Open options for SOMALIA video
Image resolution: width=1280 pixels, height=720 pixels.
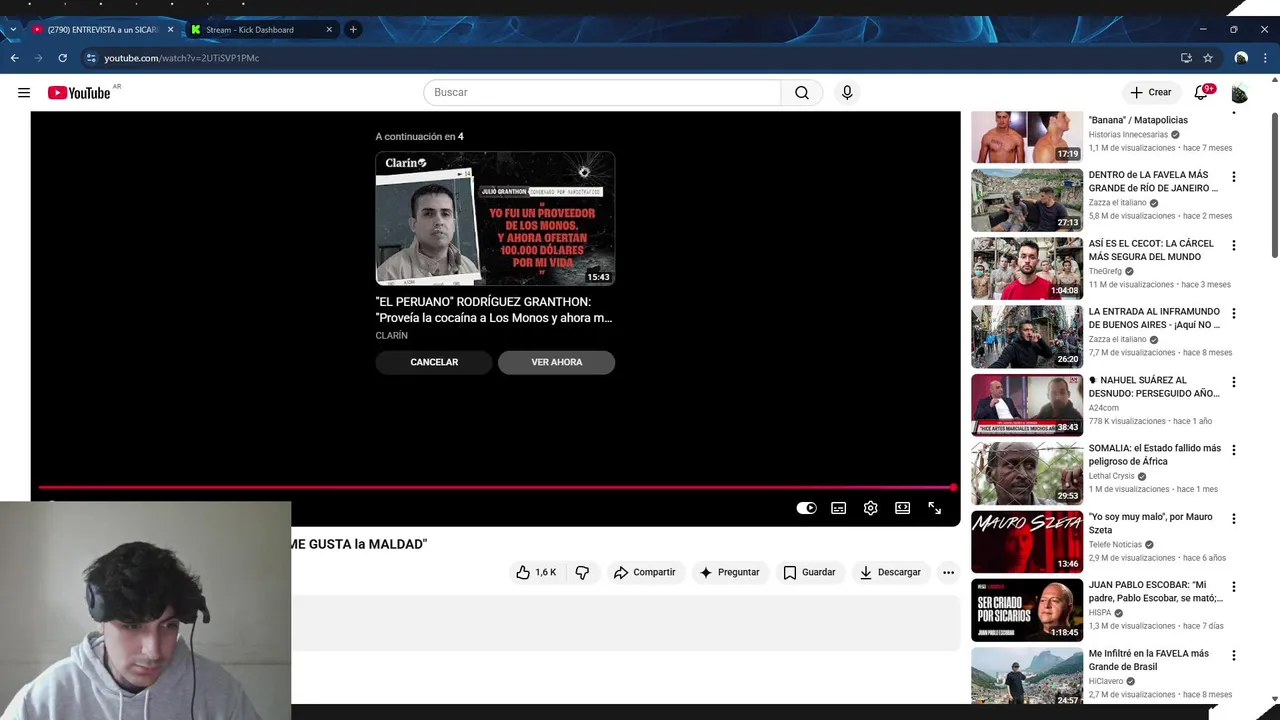[1233, 450]
